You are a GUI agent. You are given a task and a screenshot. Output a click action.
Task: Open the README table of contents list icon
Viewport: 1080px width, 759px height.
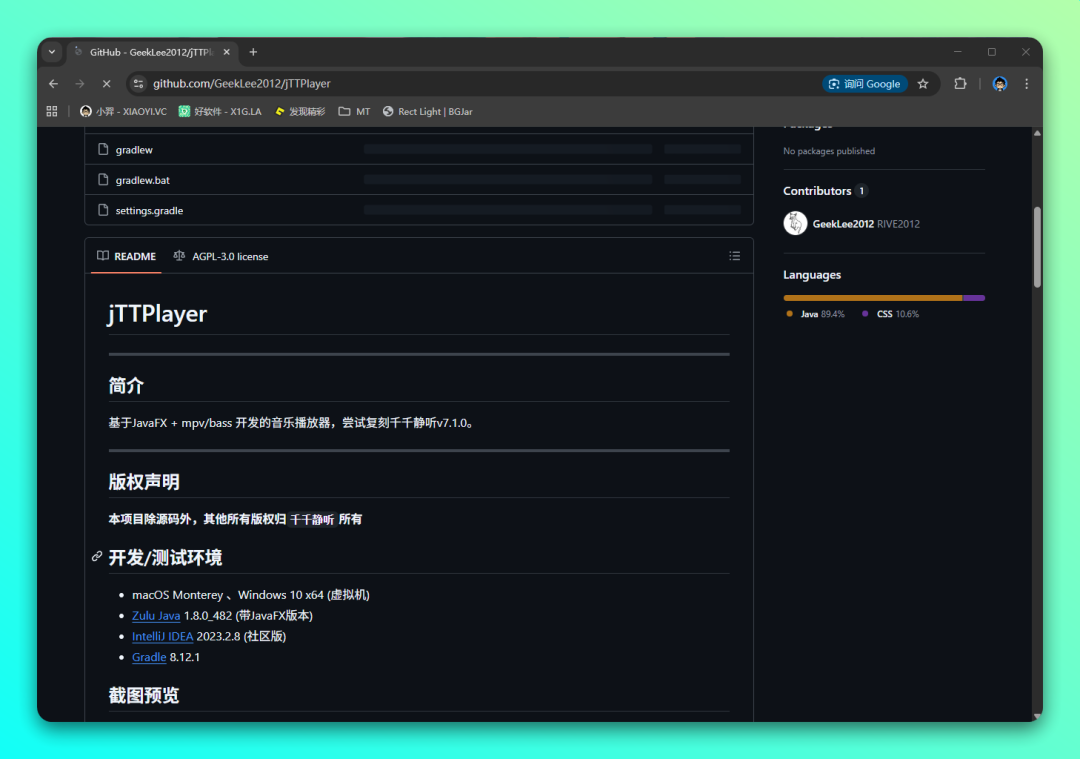point(735,256)
